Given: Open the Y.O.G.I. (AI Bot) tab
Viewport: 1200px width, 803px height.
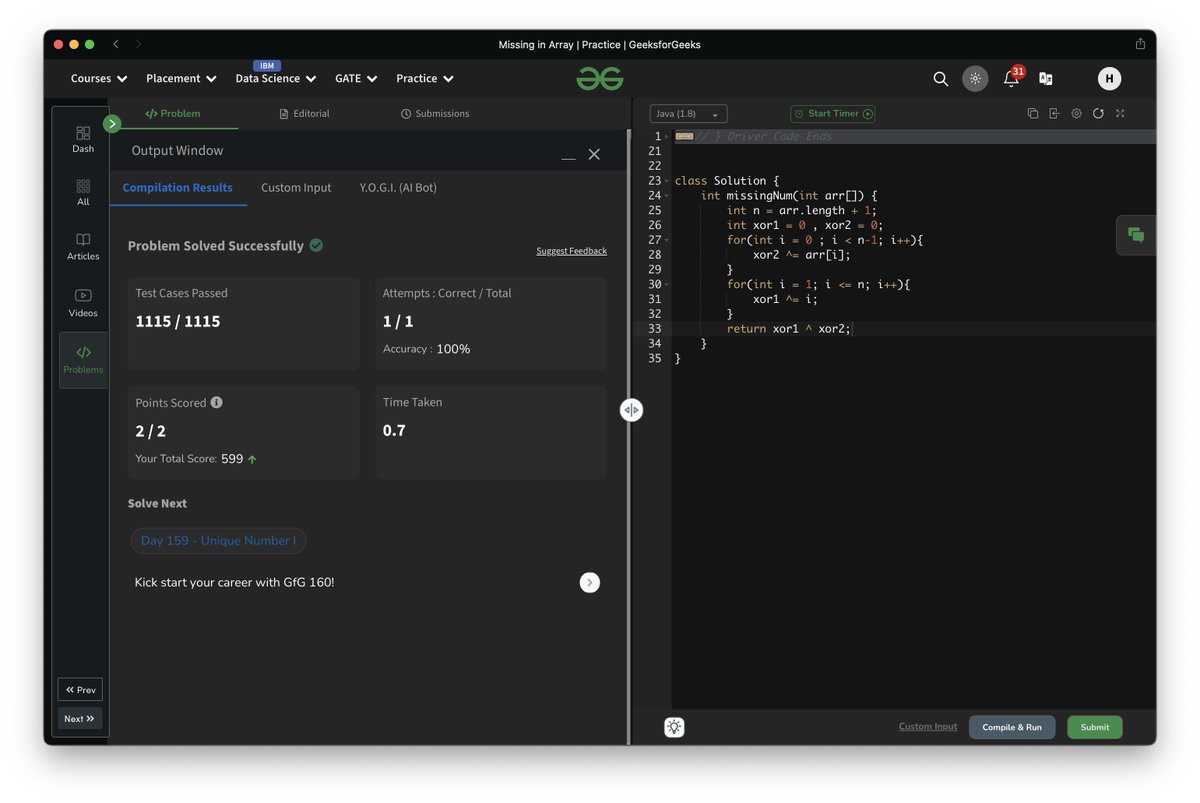Looking at the screenshot, I should (398, 188).
